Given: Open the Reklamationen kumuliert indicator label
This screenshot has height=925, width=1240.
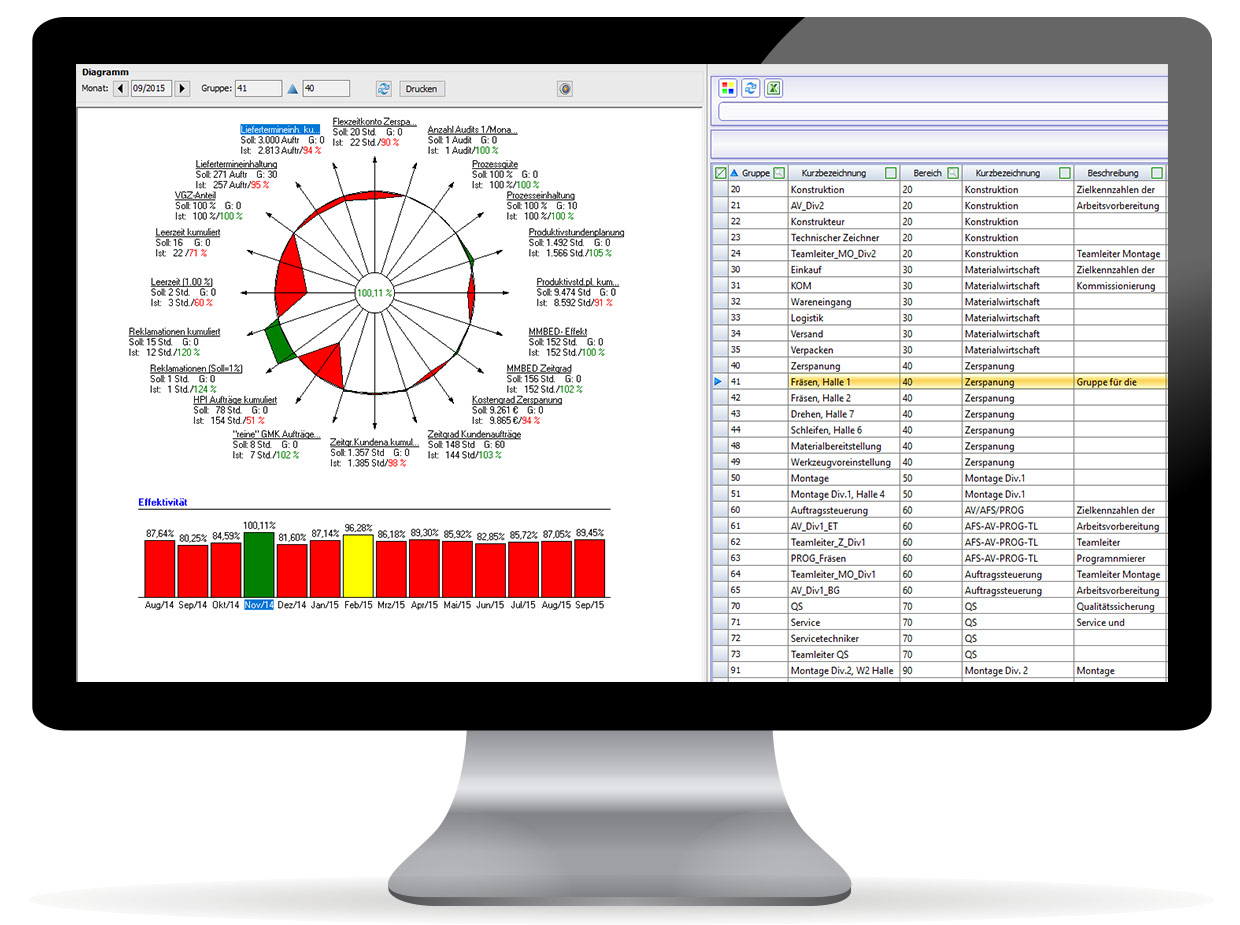Looking at the screenshot, I should pos(174,332).
